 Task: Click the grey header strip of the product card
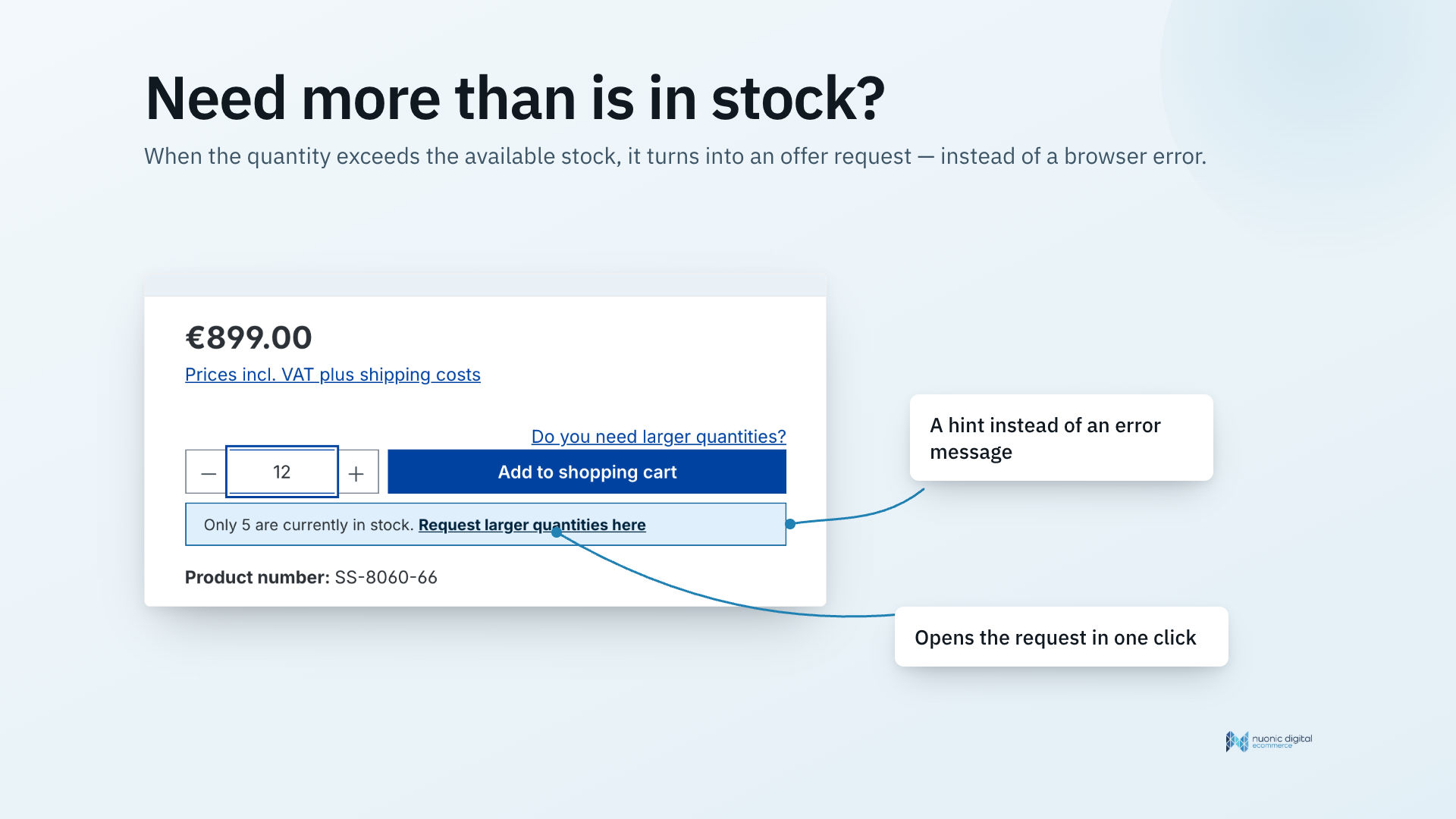(485, 285)
